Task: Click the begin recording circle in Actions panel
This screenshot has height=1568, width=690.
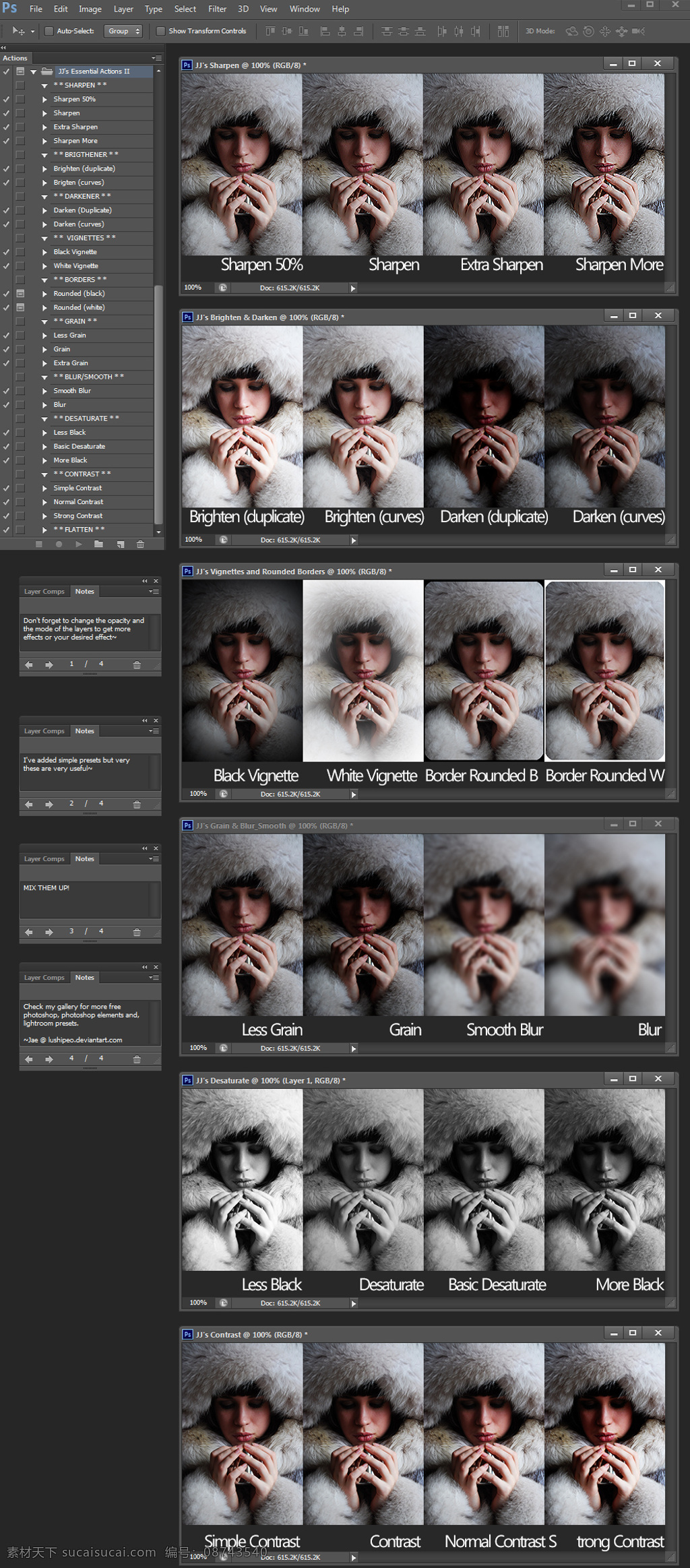Action: coord(59,544)
